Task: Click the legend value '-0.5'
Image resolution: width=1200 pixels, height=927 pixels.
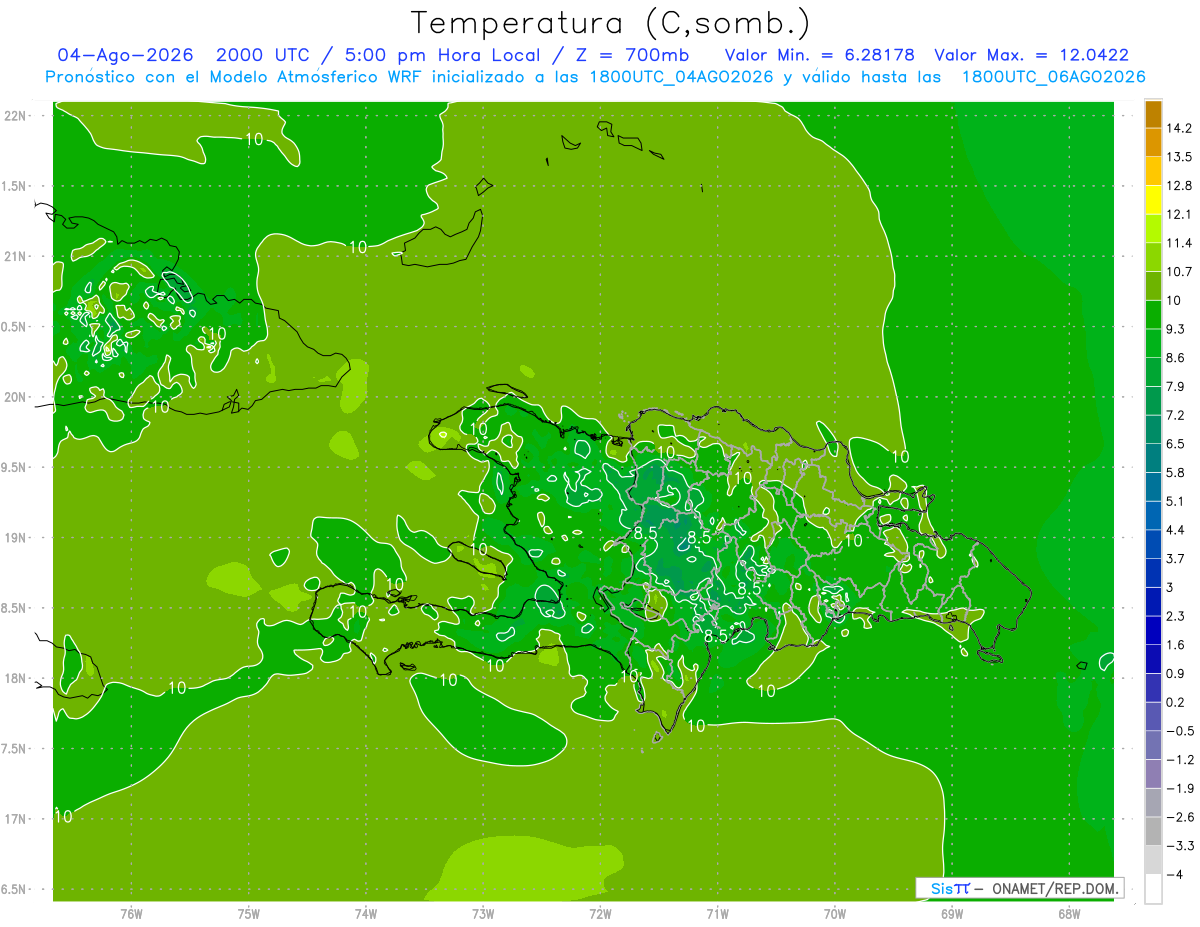Action: [x=1180, y=731]
